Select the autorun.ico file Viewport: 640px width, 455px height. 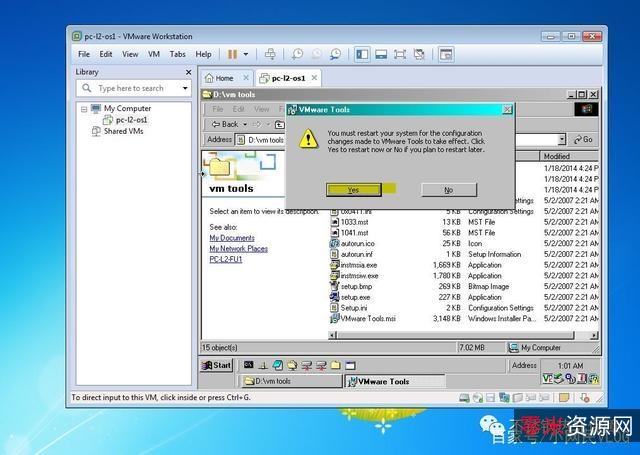tap(358, 244)
